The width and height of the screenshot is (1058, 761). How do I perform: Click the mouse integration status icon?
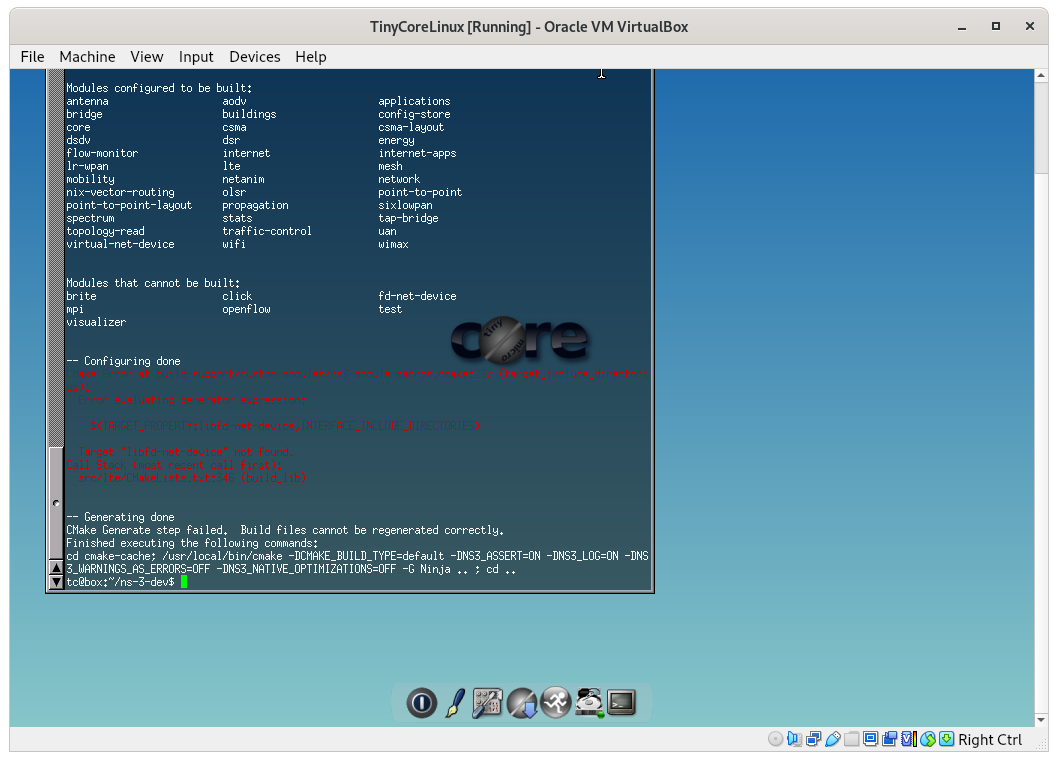[928, 739]
